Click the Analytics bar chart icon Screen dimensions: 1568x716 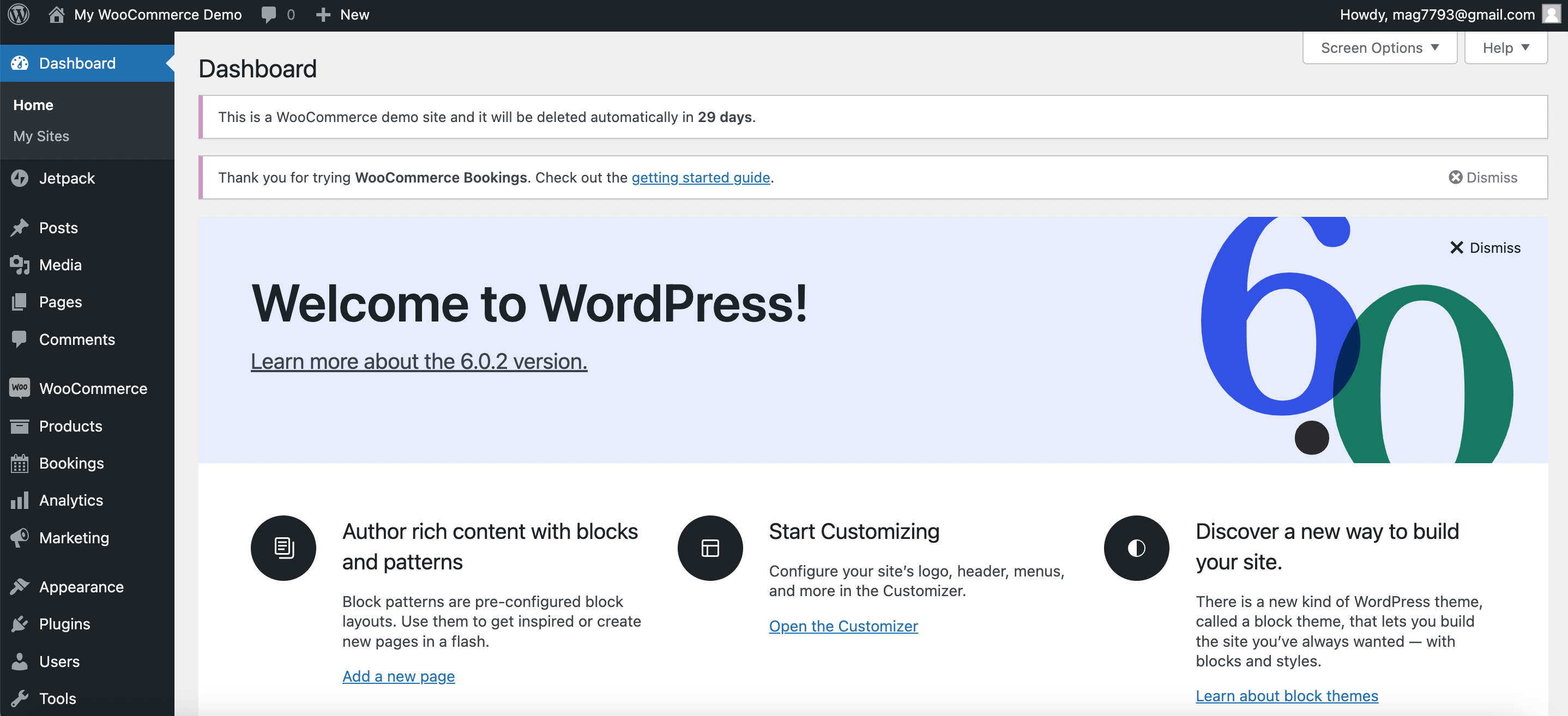pos(20,500)
